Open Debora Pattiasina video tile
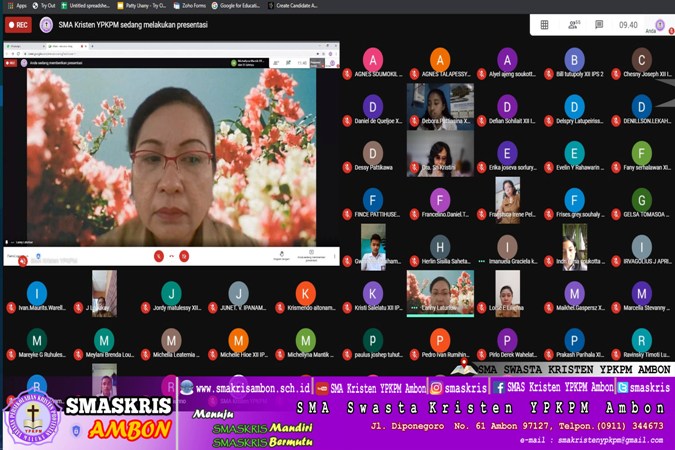The height and width of the screenshot is (450, 675). click(x=440, y=106)
